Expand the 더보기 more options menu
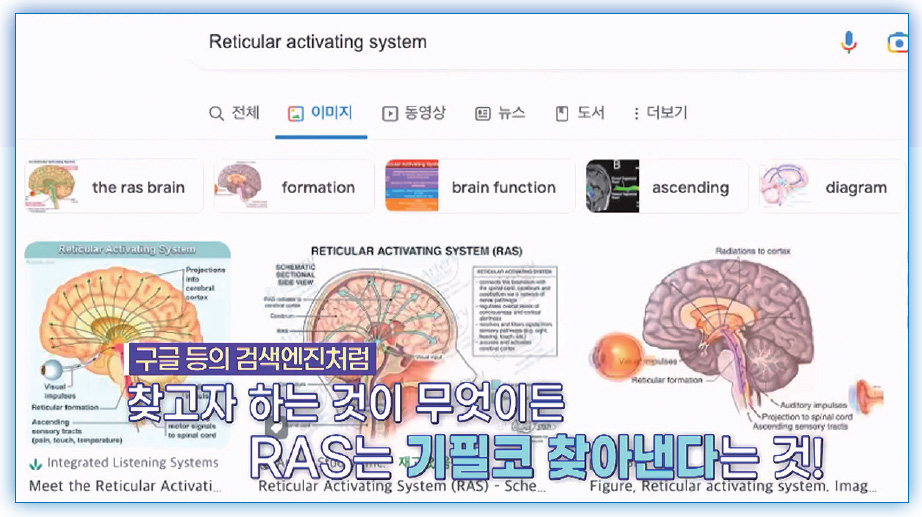 coord(660,114)
